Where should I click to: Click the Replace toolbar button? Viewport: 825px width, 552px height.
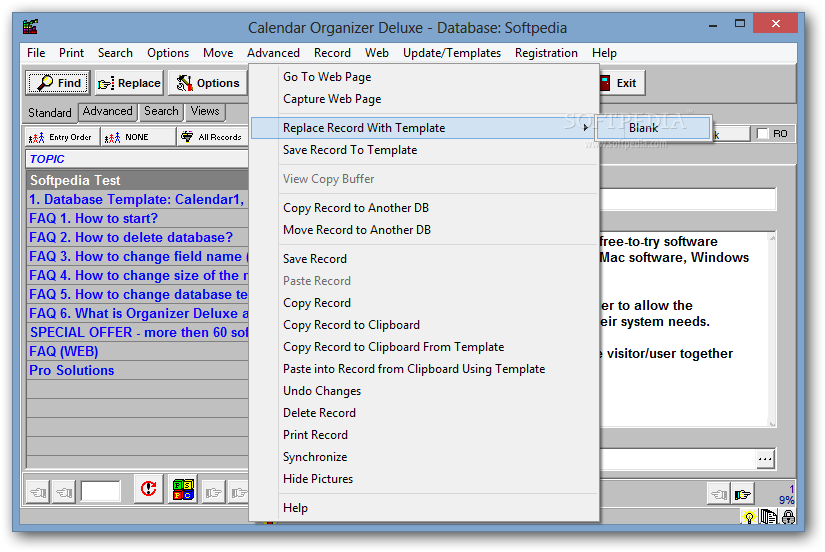point(129,83)
